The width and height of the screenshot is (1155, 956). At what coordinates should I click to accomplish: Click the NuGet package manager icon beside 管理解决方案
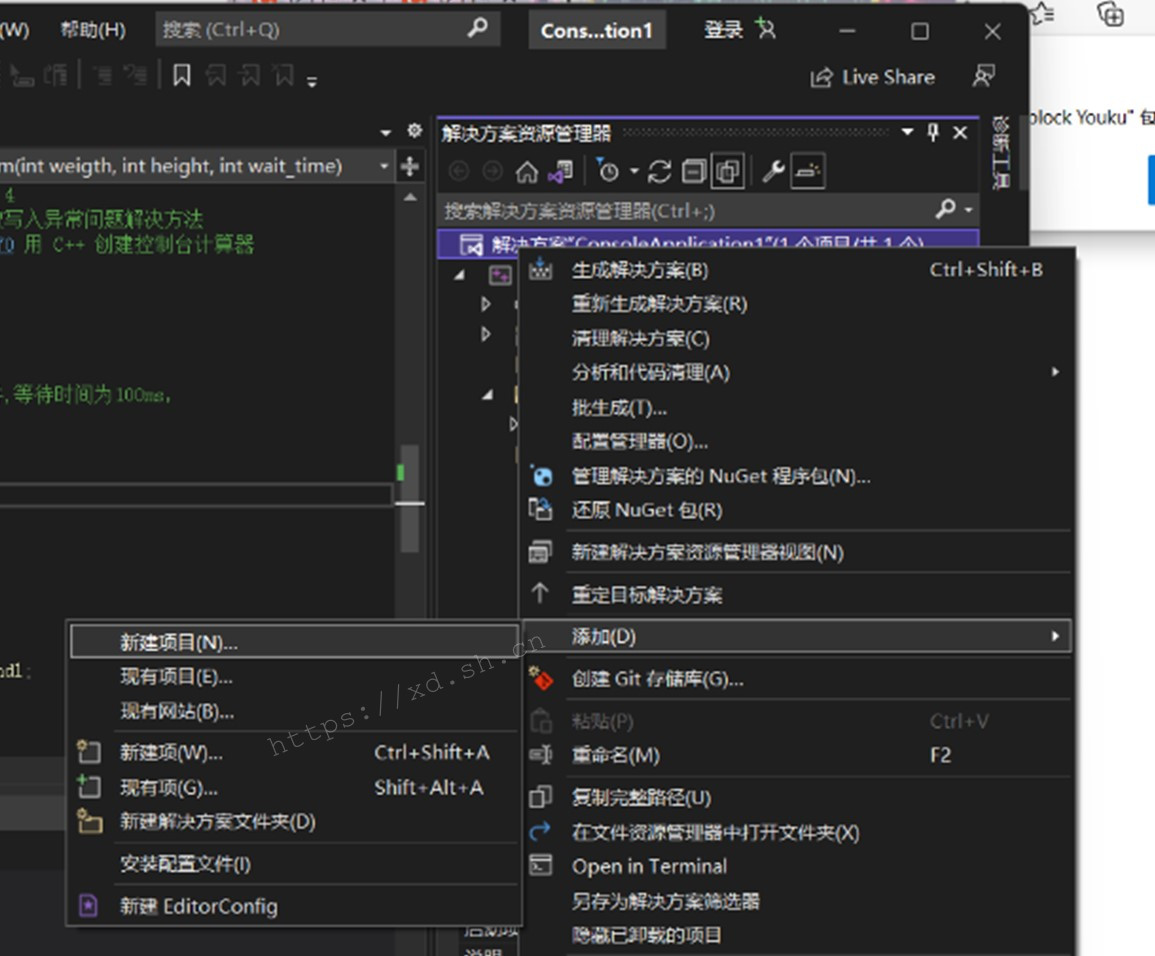pyautogui.click(x=541, y=477)
